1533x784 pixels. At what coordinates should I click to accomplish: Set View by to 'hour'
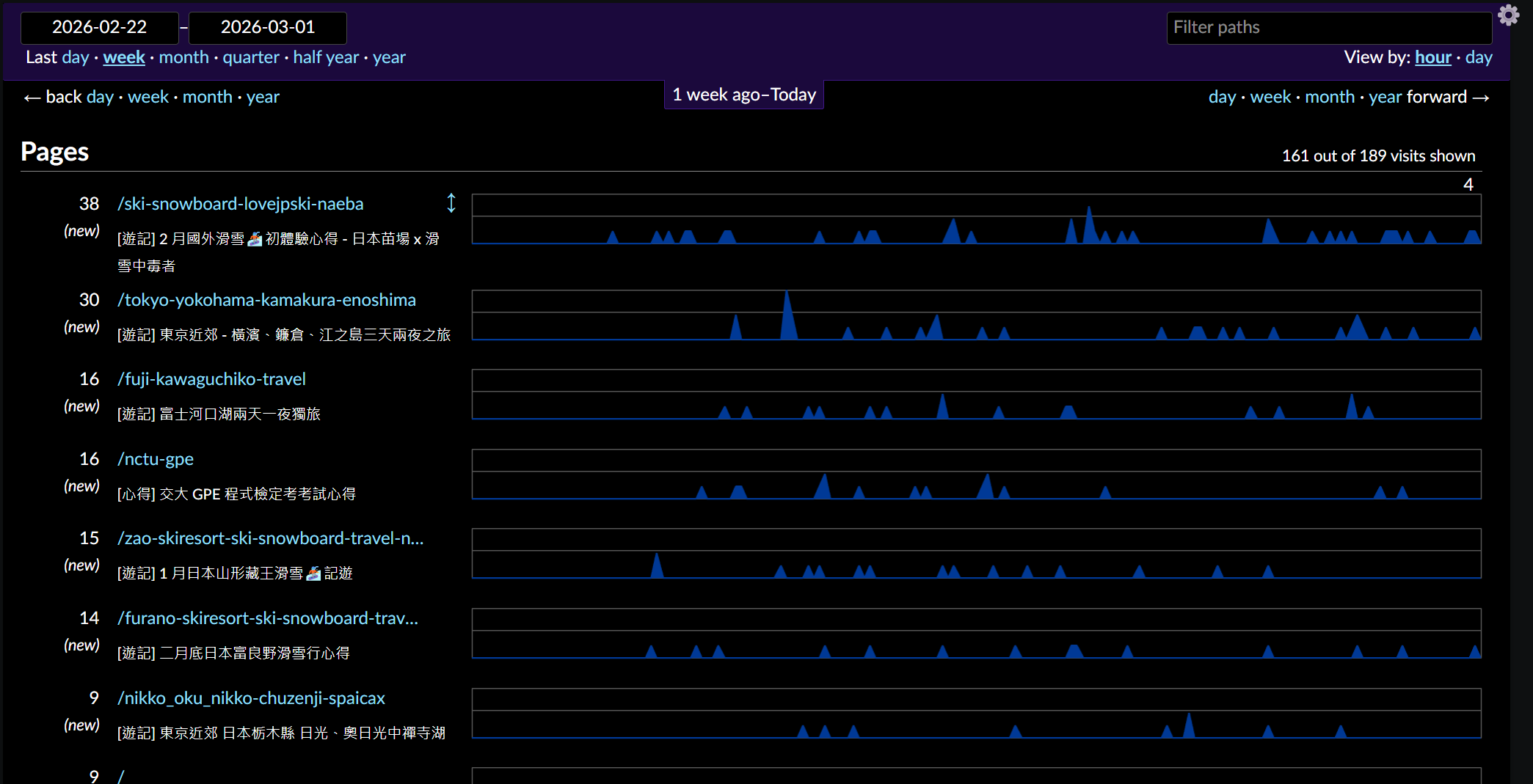(1432, 57)
